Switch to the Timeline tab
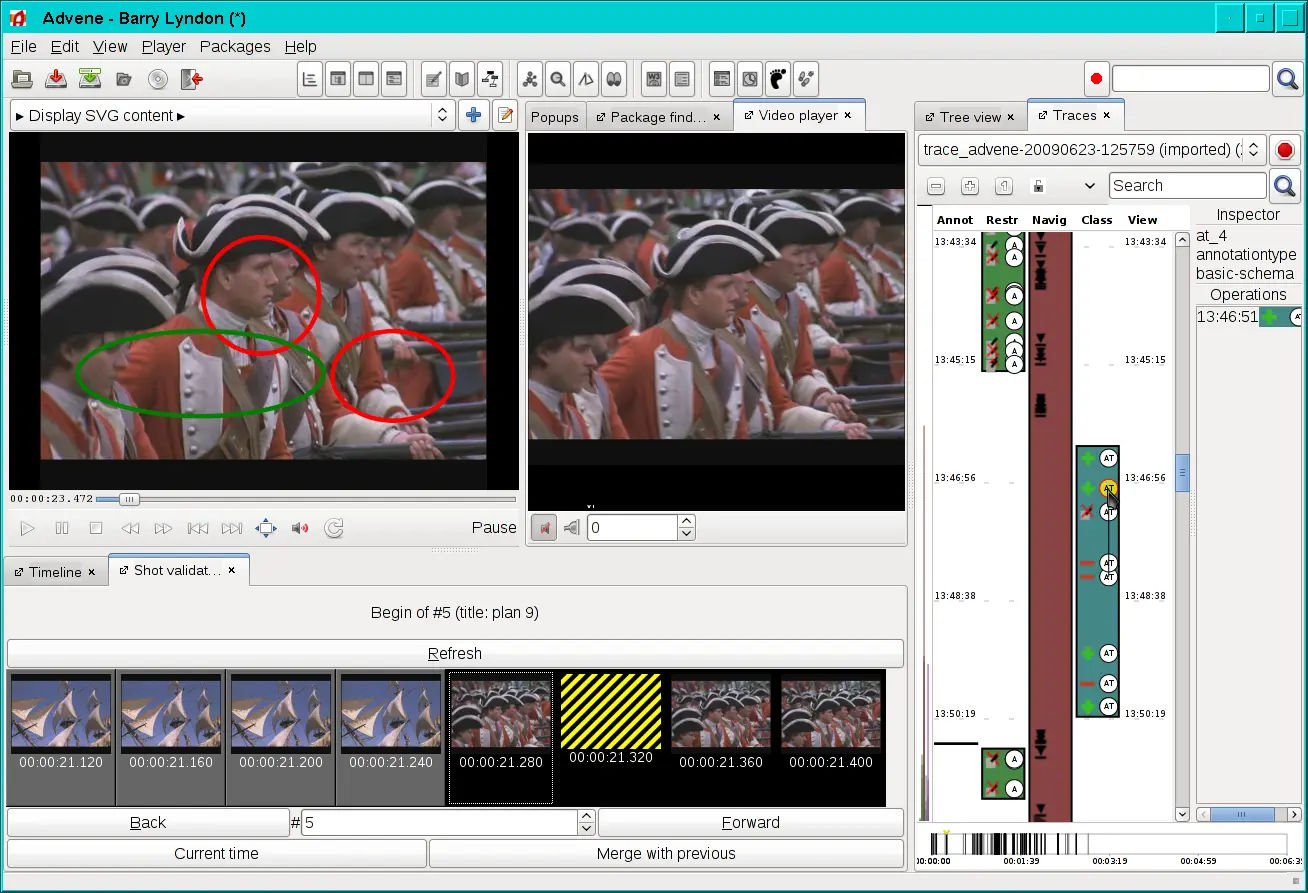 click(55, 572)
